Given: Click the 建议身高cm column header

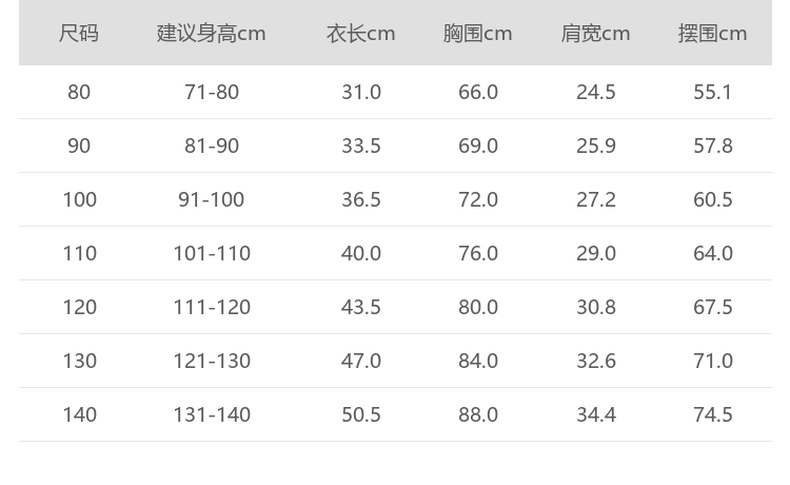Looking at the screenshot, I should click(x=211, y=33).
